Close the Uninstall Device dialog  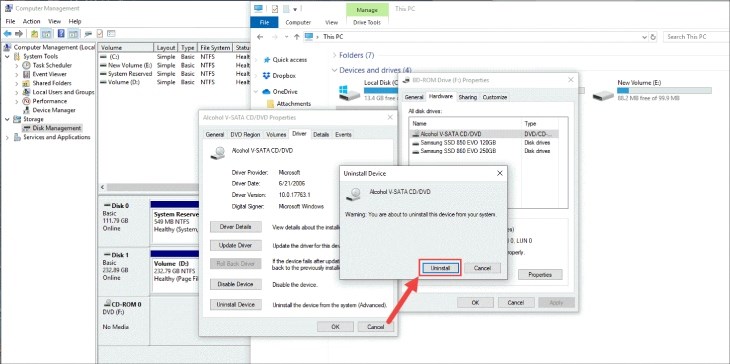(500, 173)
